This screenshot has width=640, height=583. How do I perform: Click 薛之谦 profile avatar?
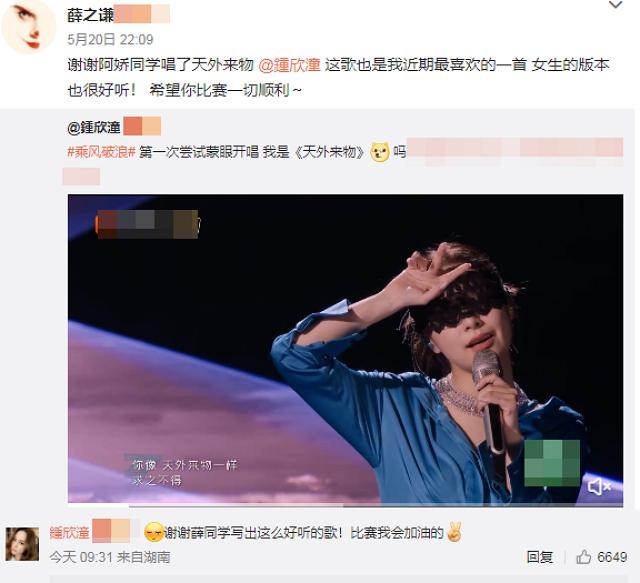coord(29,27)
